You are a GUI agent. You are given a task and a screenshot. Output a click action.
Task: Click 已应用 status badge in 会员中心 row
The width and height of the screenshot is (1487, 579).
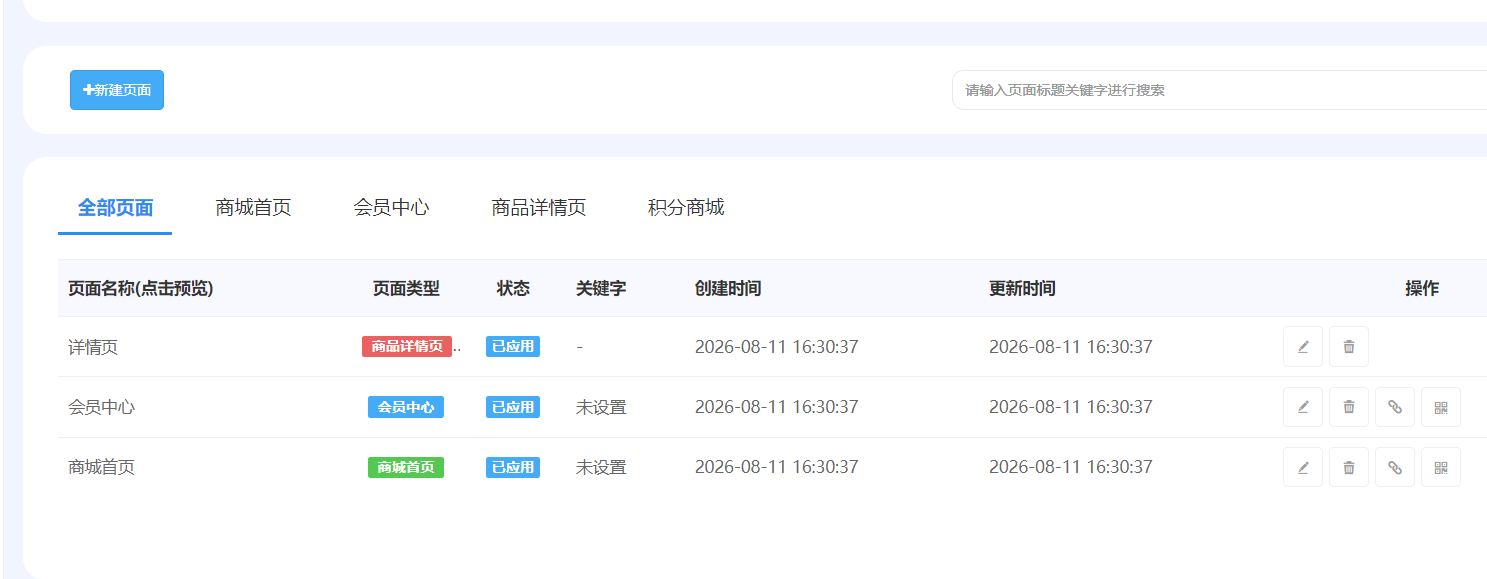click(x=513, y=407)
